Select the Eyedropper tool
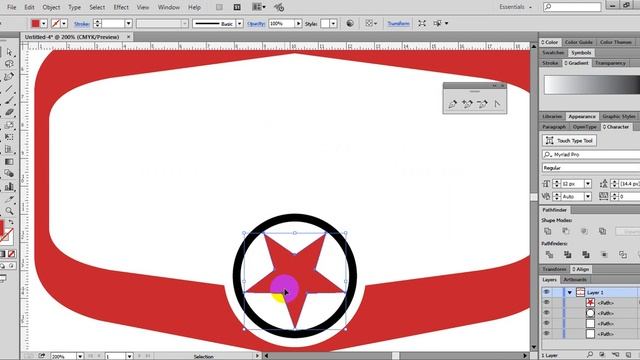640x360 pixels. coord(9,199)
